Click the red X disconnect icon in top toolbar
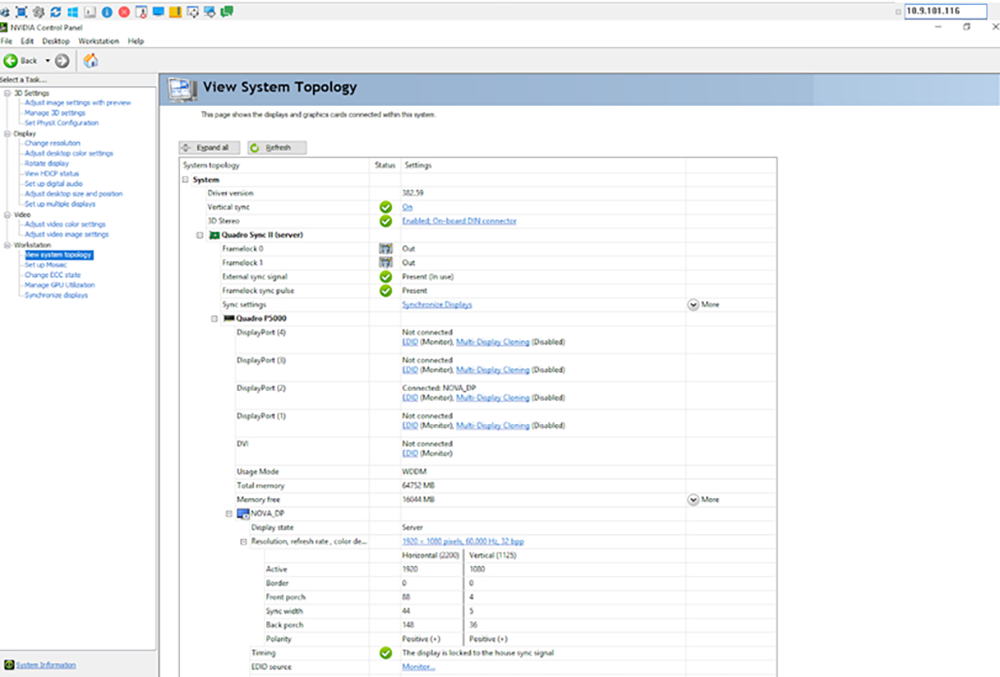This screenshot has width=1000, height=677. [x=124, y=11]
